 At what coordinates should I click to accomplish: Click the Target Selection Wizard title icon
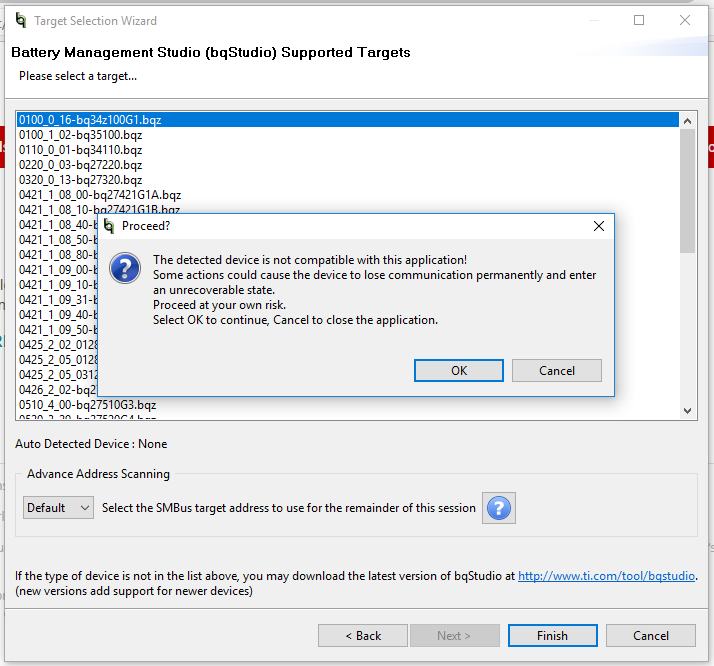(21, 20)
